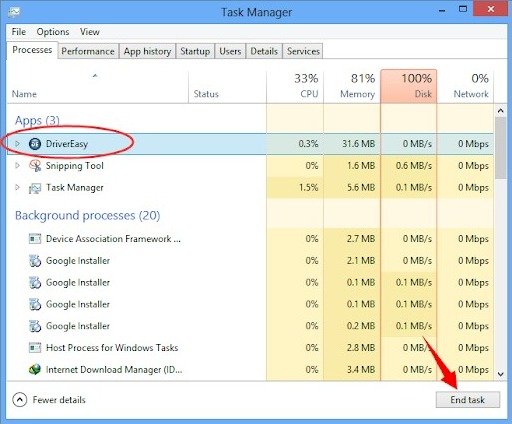Click the Host Process for Windows Tasks icon
Image resolution: width=512 pixels, height=424 pixels.
tap(35, 348)
